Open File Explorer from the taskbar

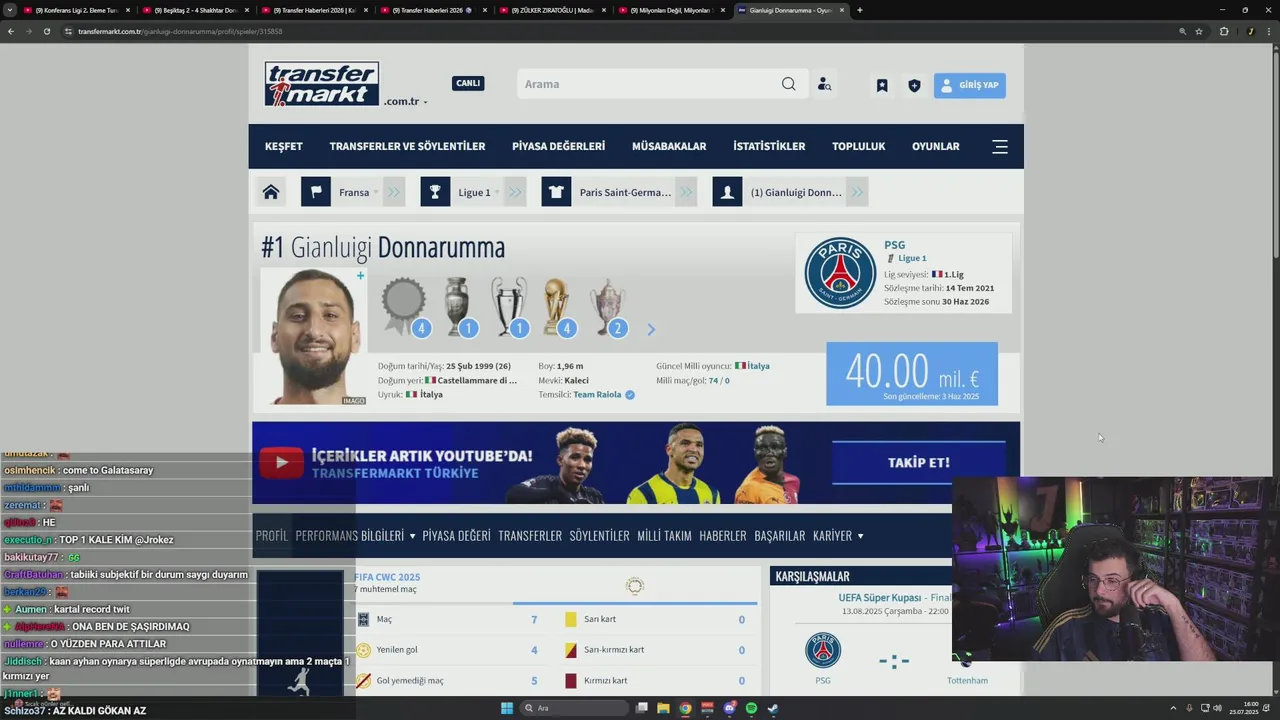(663, 708)
